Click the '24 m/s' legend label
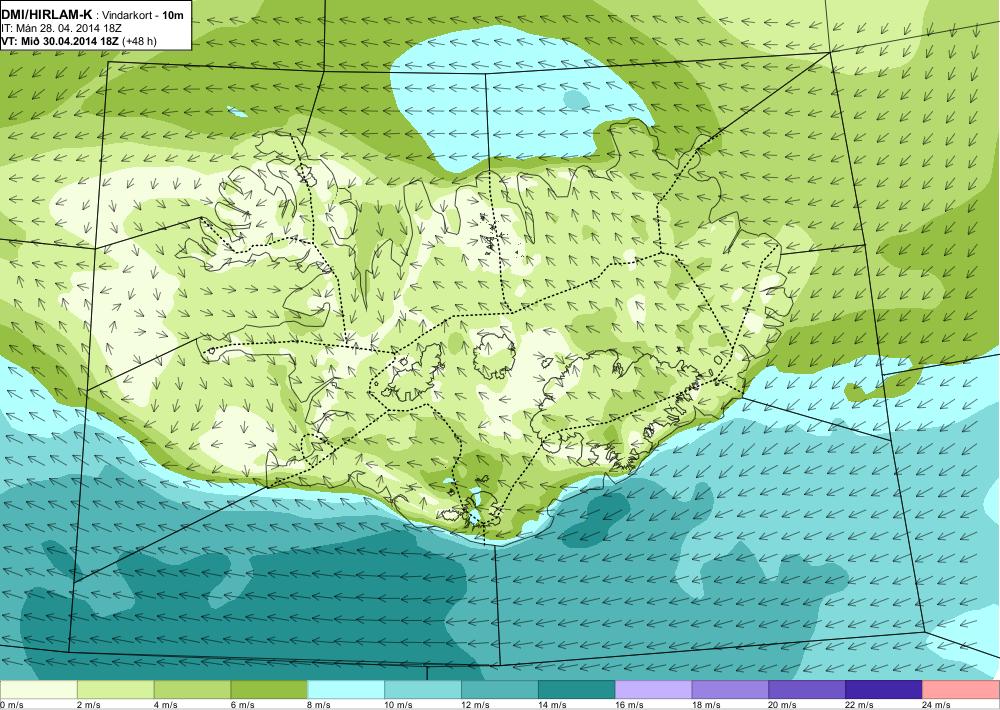 (x=937, y=705)
